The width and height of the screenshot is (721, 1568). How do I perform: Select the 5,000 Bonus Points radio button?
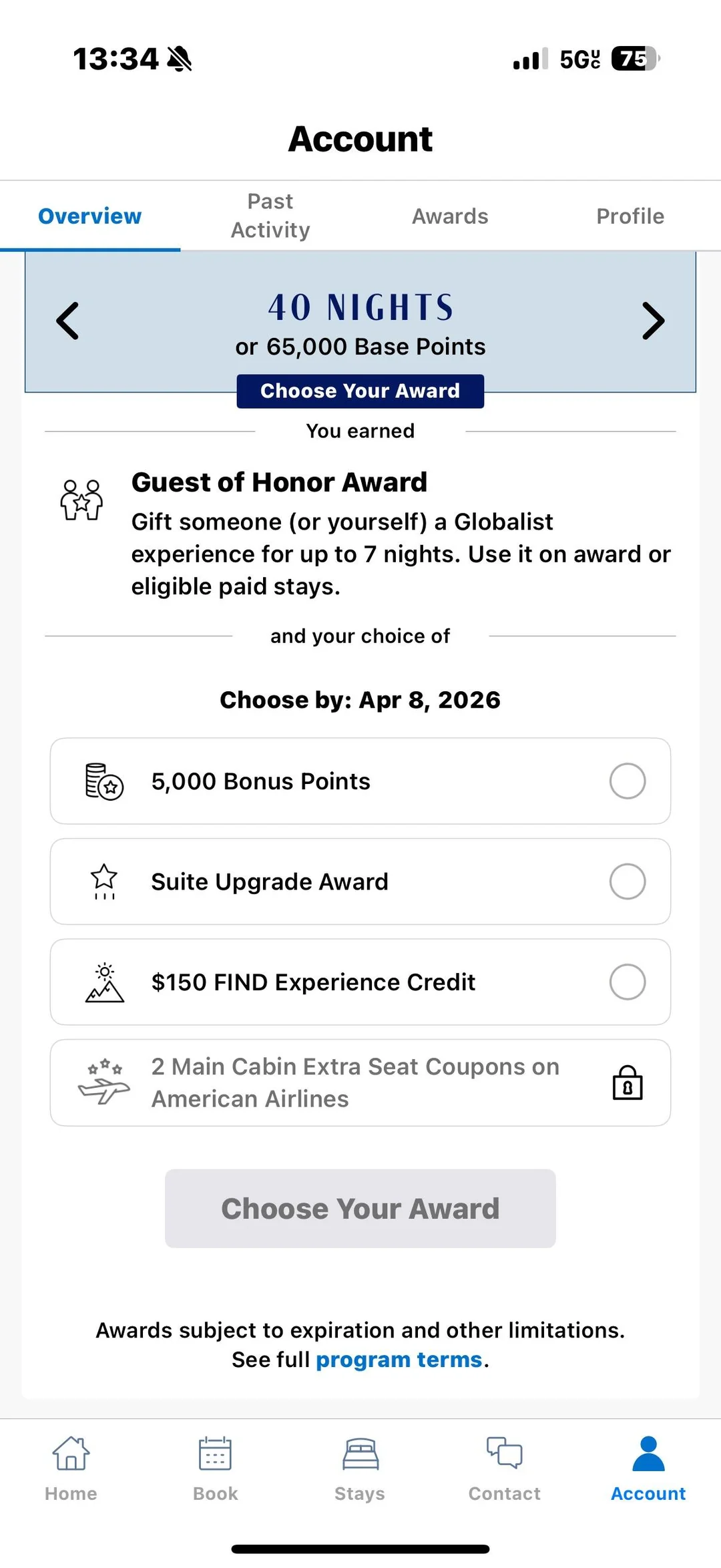(627, 781)
